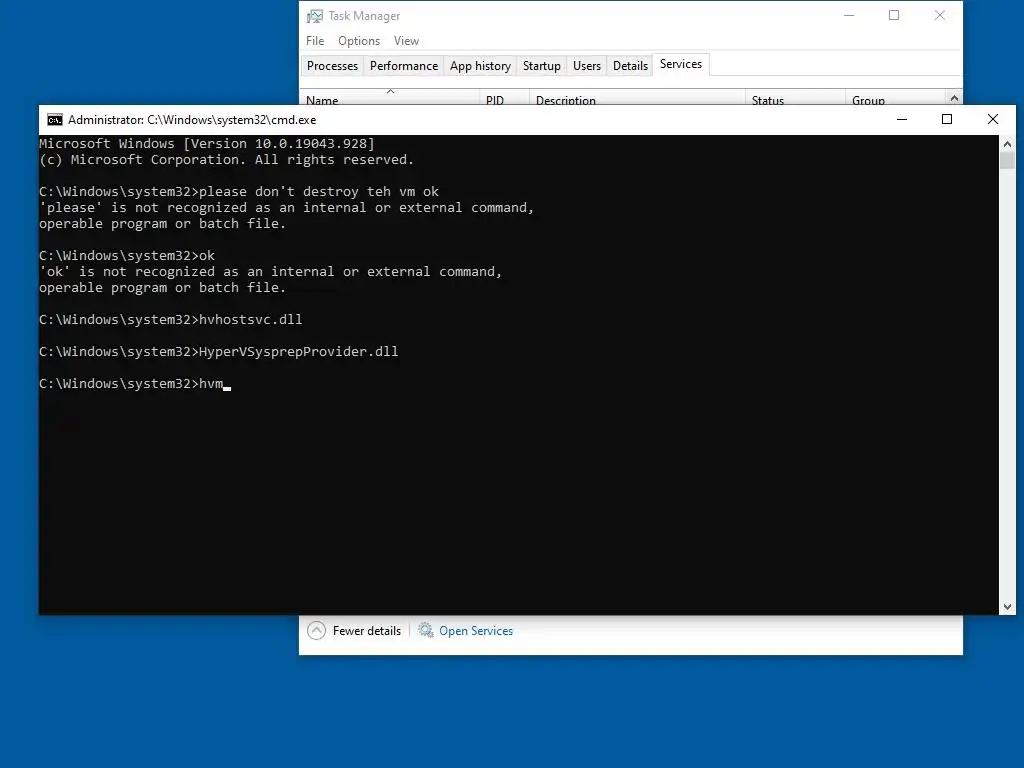Maximize the cmd.exe window
1024x768 pixels.
point(947,120)
